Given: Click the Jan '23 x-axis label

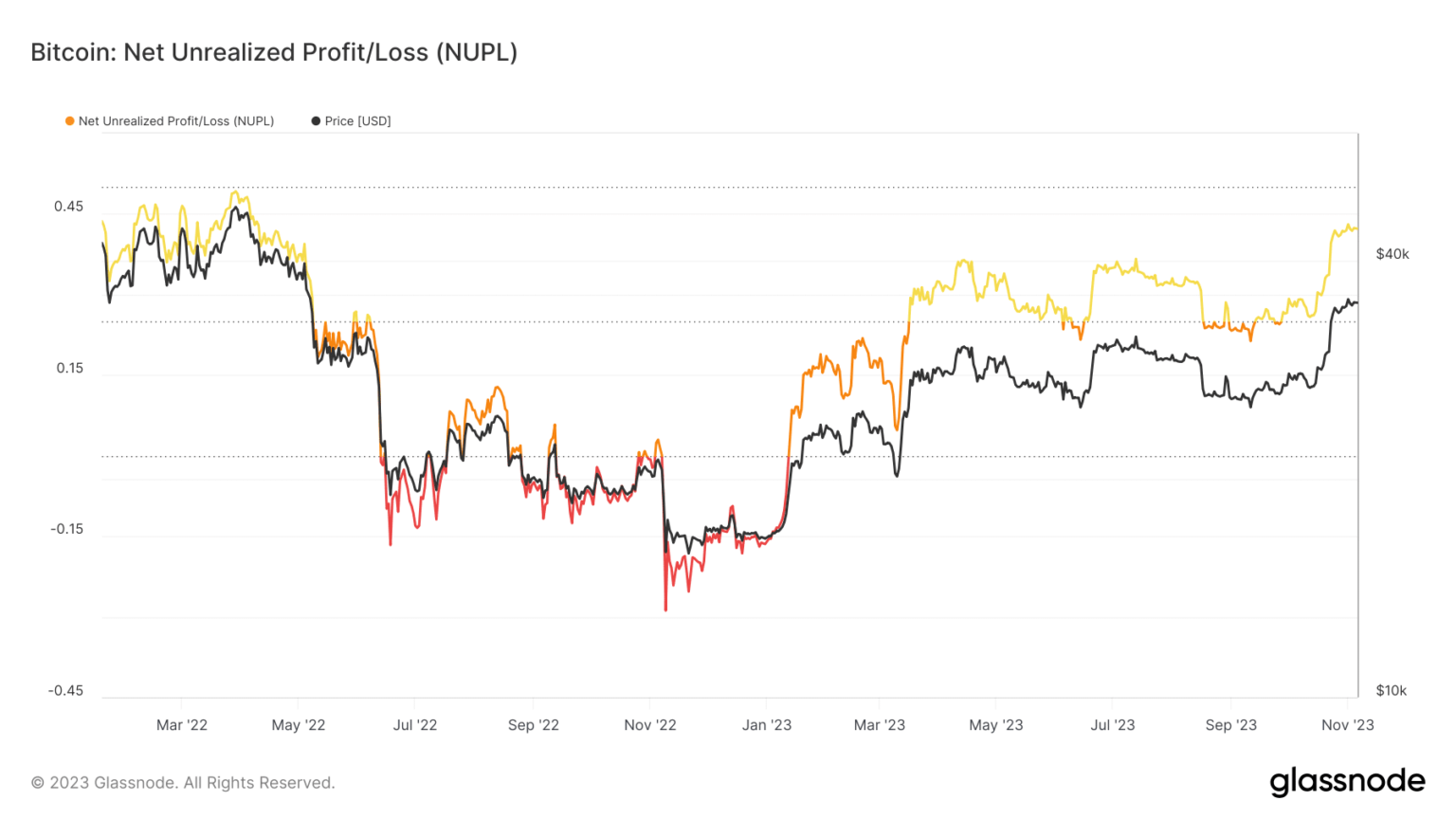Looking at the screenshot, I should pyautogui.click(x=766, y=725).
